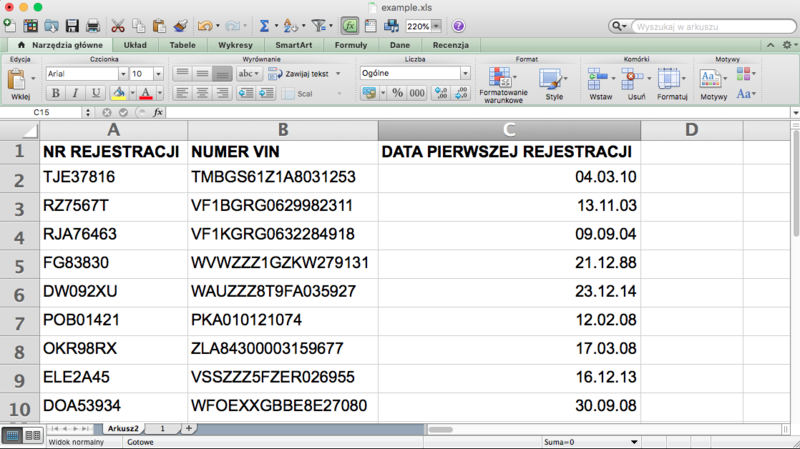
Task: Toggle Bold formatting button
Action: coord(56,93)
